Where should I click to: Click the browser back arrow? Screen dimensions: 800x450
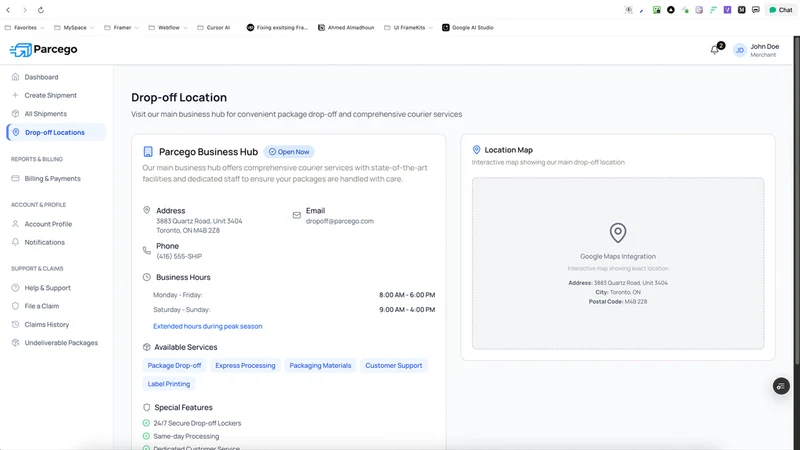(x=8, y=10)
